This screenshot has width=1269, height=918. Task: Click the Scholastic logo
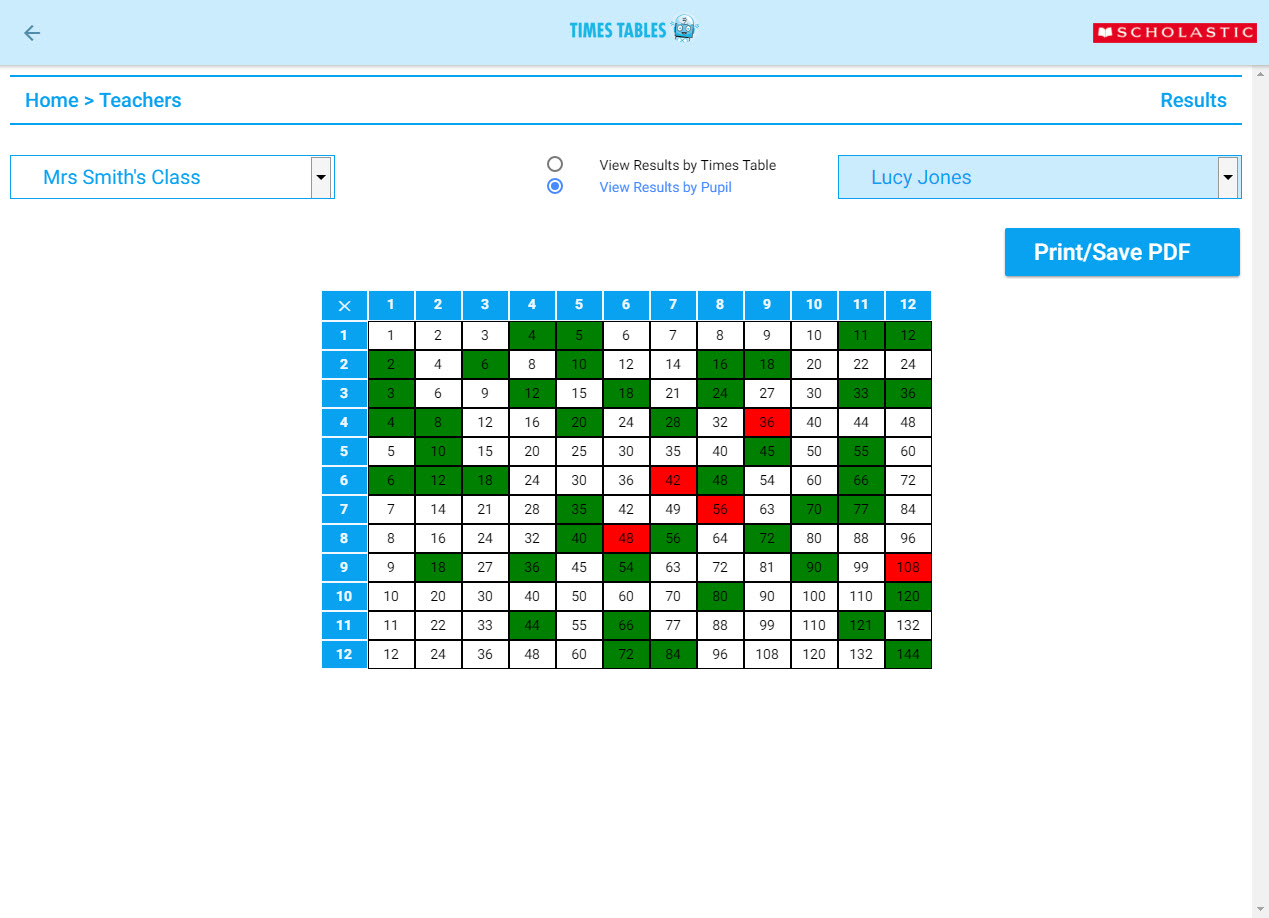point(1174,33)
